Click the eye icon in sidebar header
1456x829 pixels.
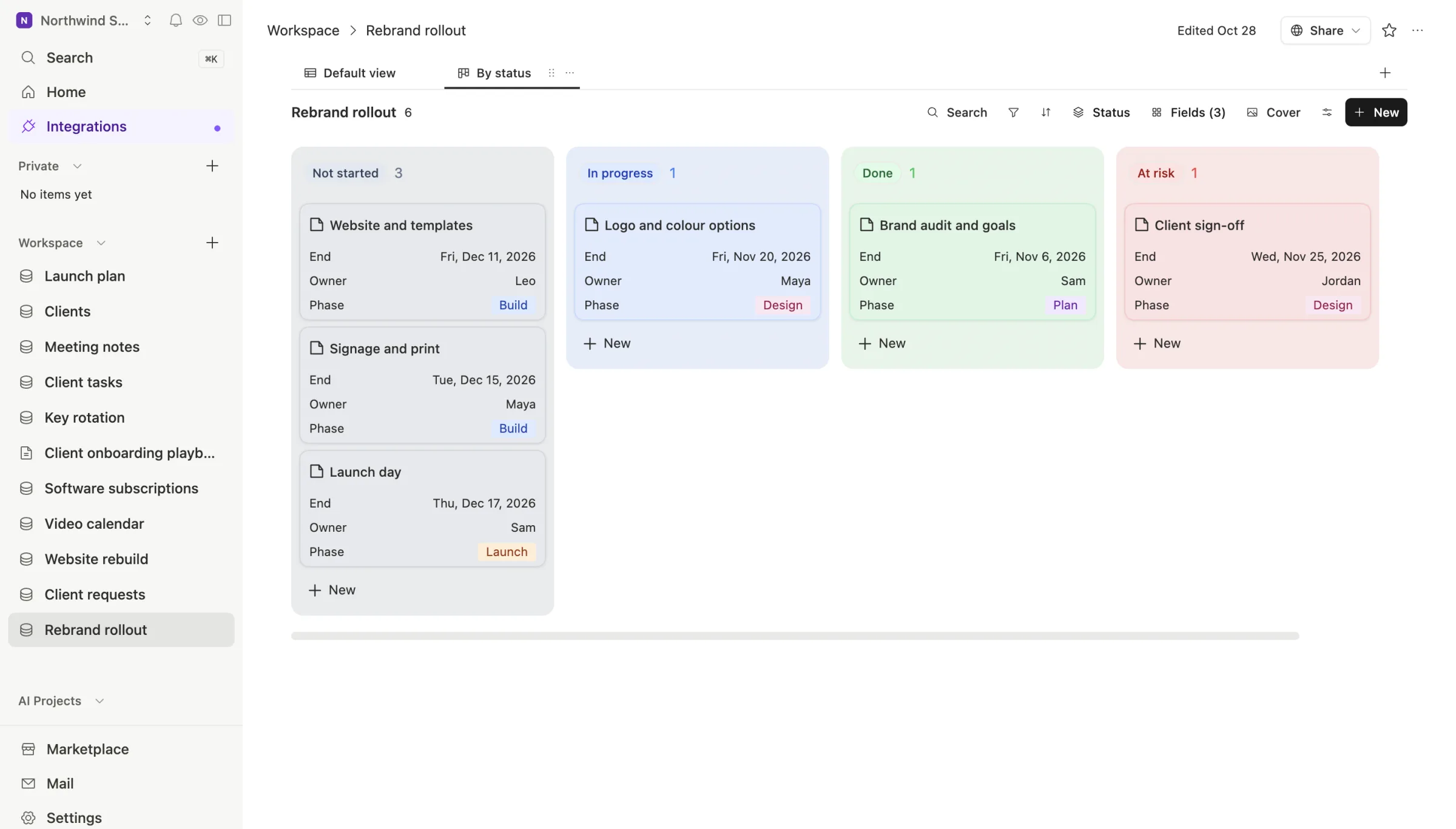coord(200,21)
